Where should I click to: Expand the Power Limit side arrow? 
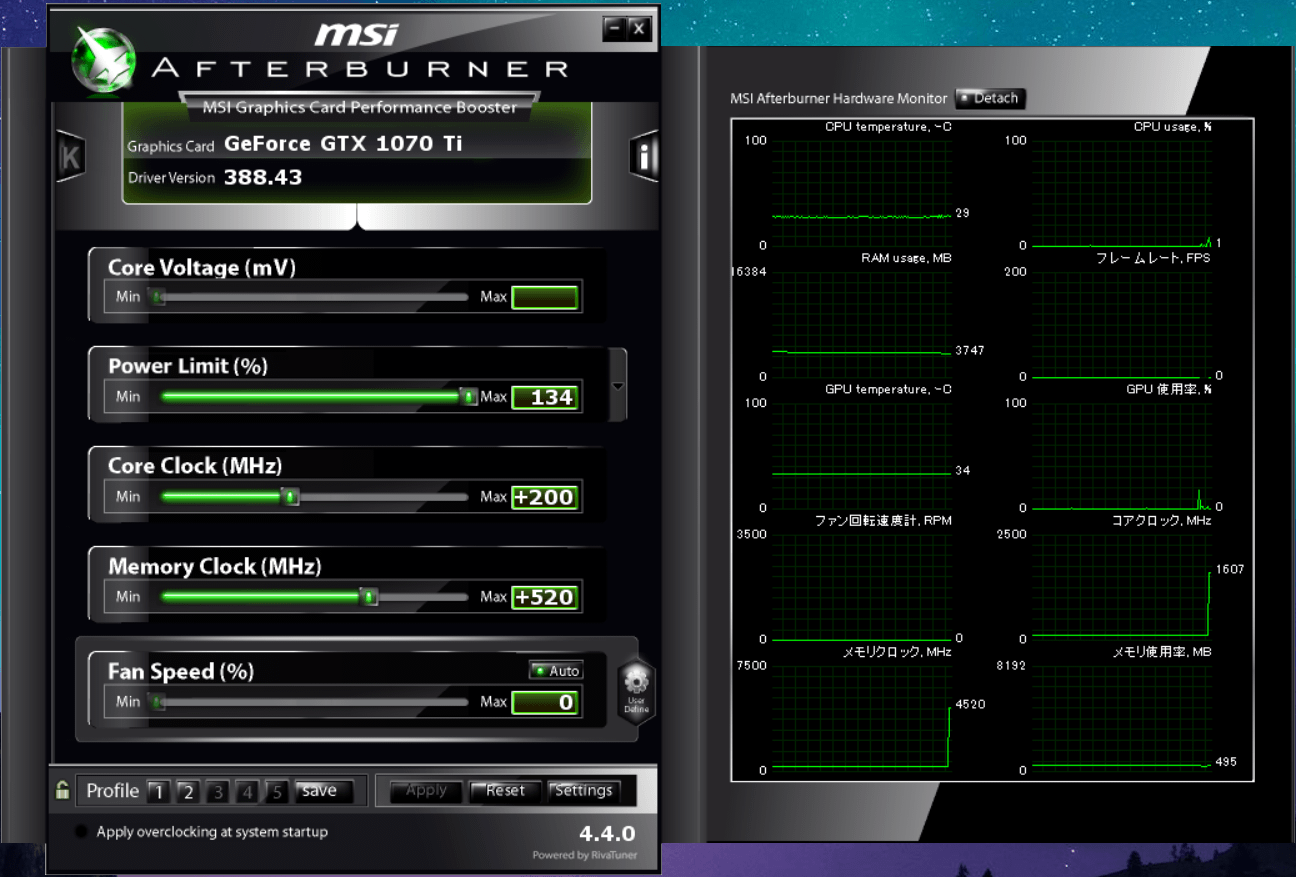pyautogui.click(x=618, y=385)
